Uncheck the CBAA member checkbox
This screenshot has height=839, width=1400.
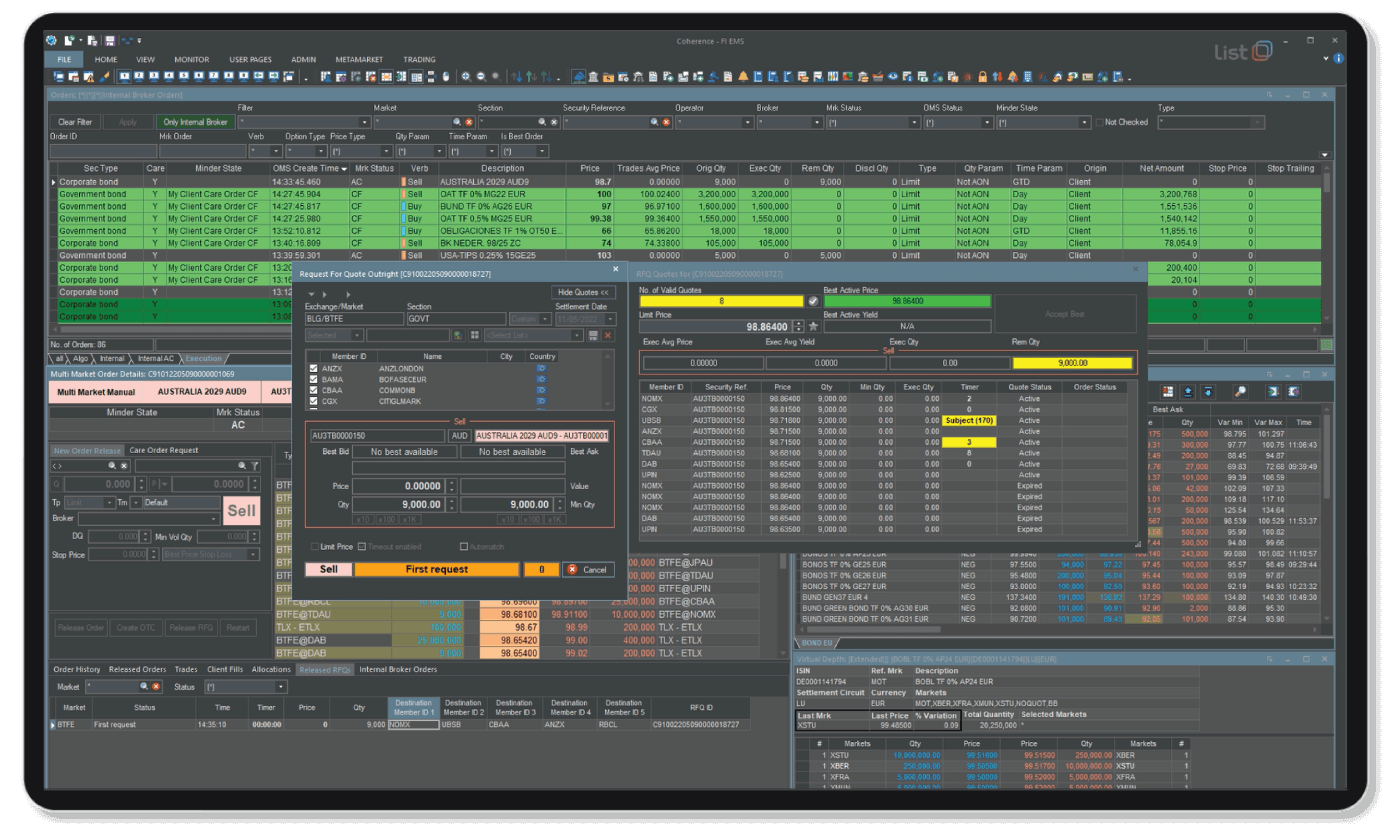pyautogui.click(x=313, y=390)
